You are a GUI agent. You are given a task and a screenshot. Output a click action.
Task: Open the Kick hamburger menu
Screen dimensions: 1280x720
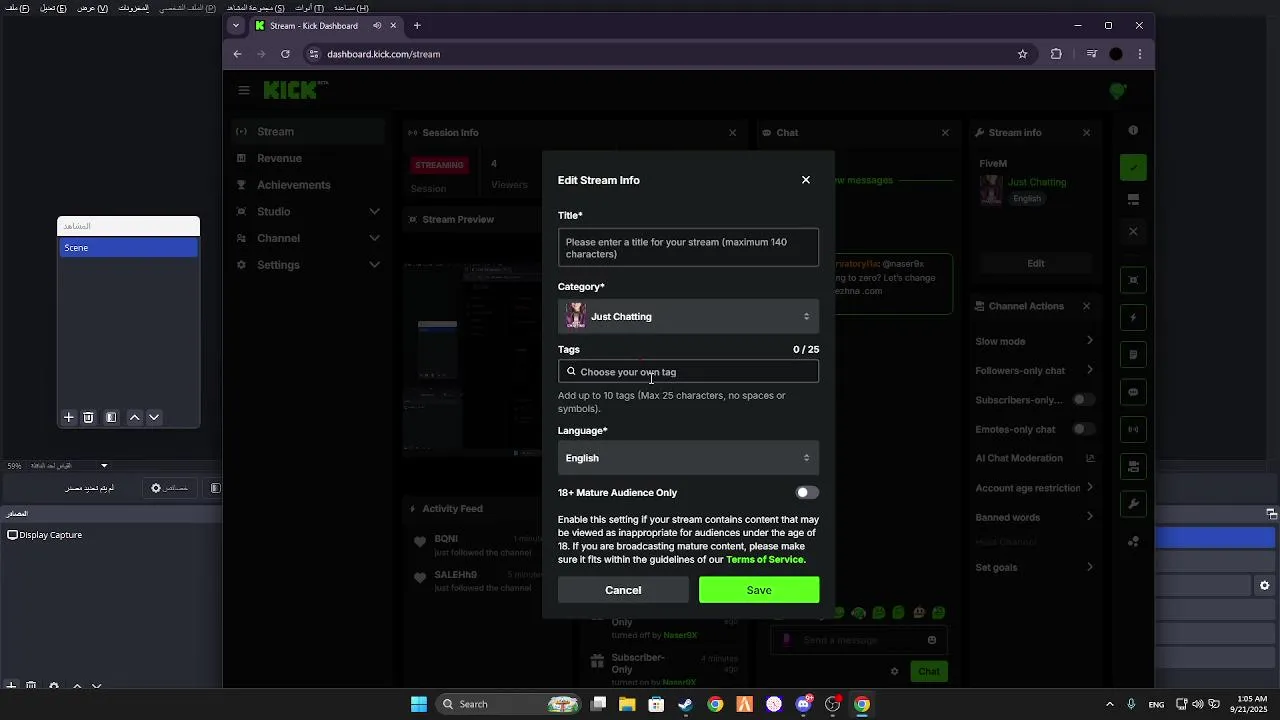(x=244, y=90)
